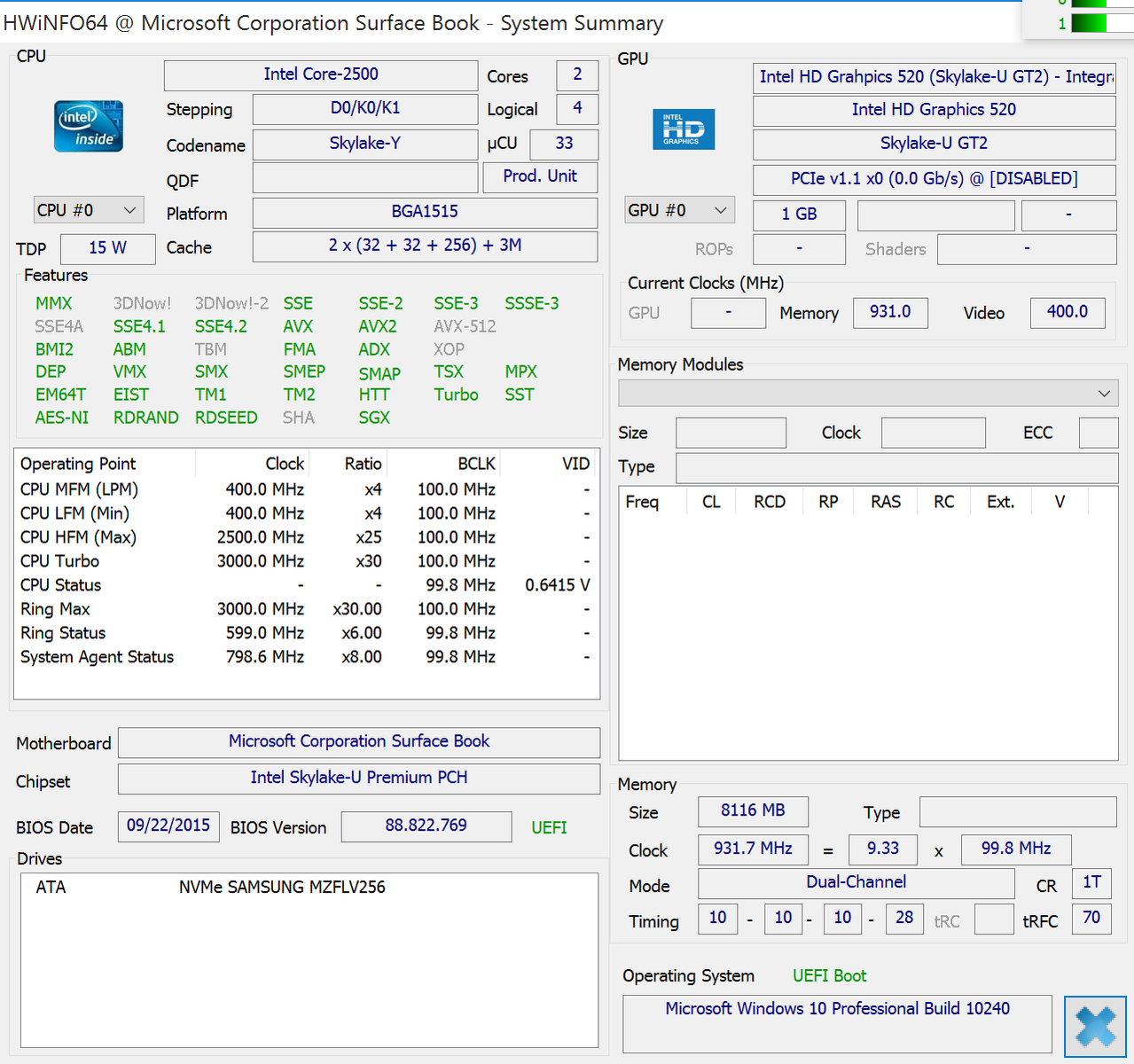Viewport: 1134px width, 1064px height.
Task: Click the BCLK column header
Action: click(444, 464)
